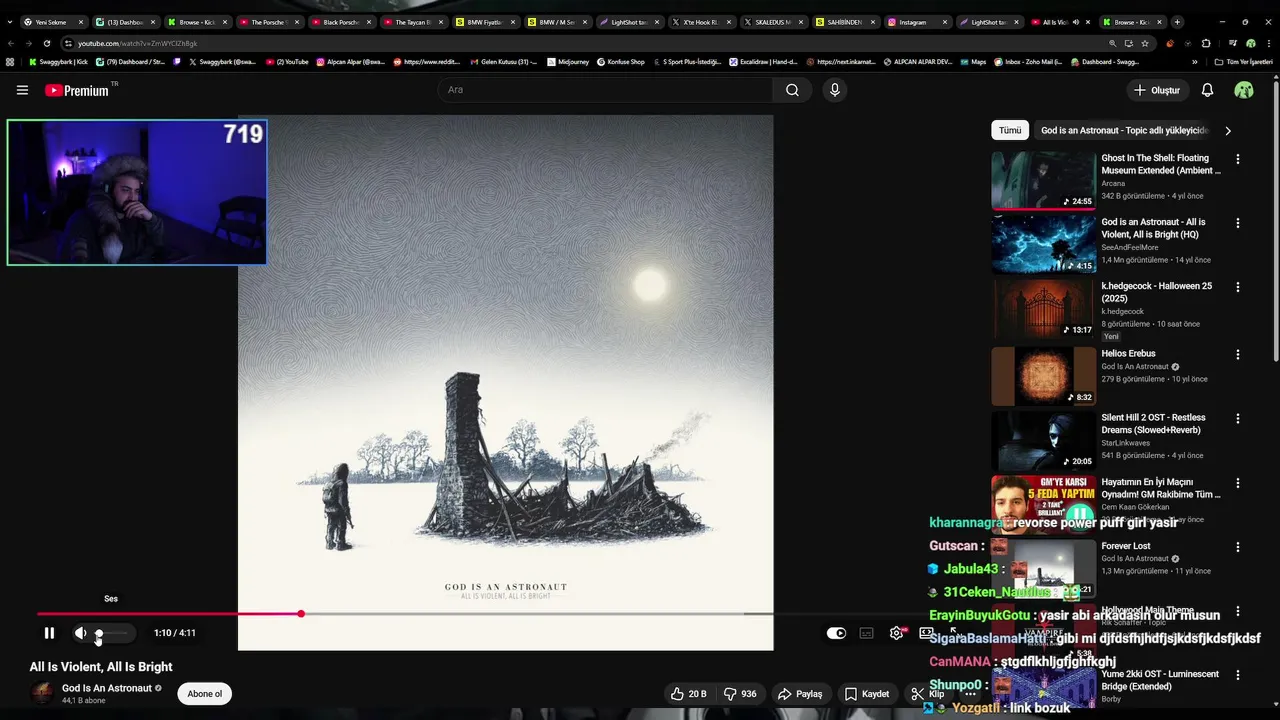
Task: Open Helios Erebus video title
Action: tap(1128, 353)
